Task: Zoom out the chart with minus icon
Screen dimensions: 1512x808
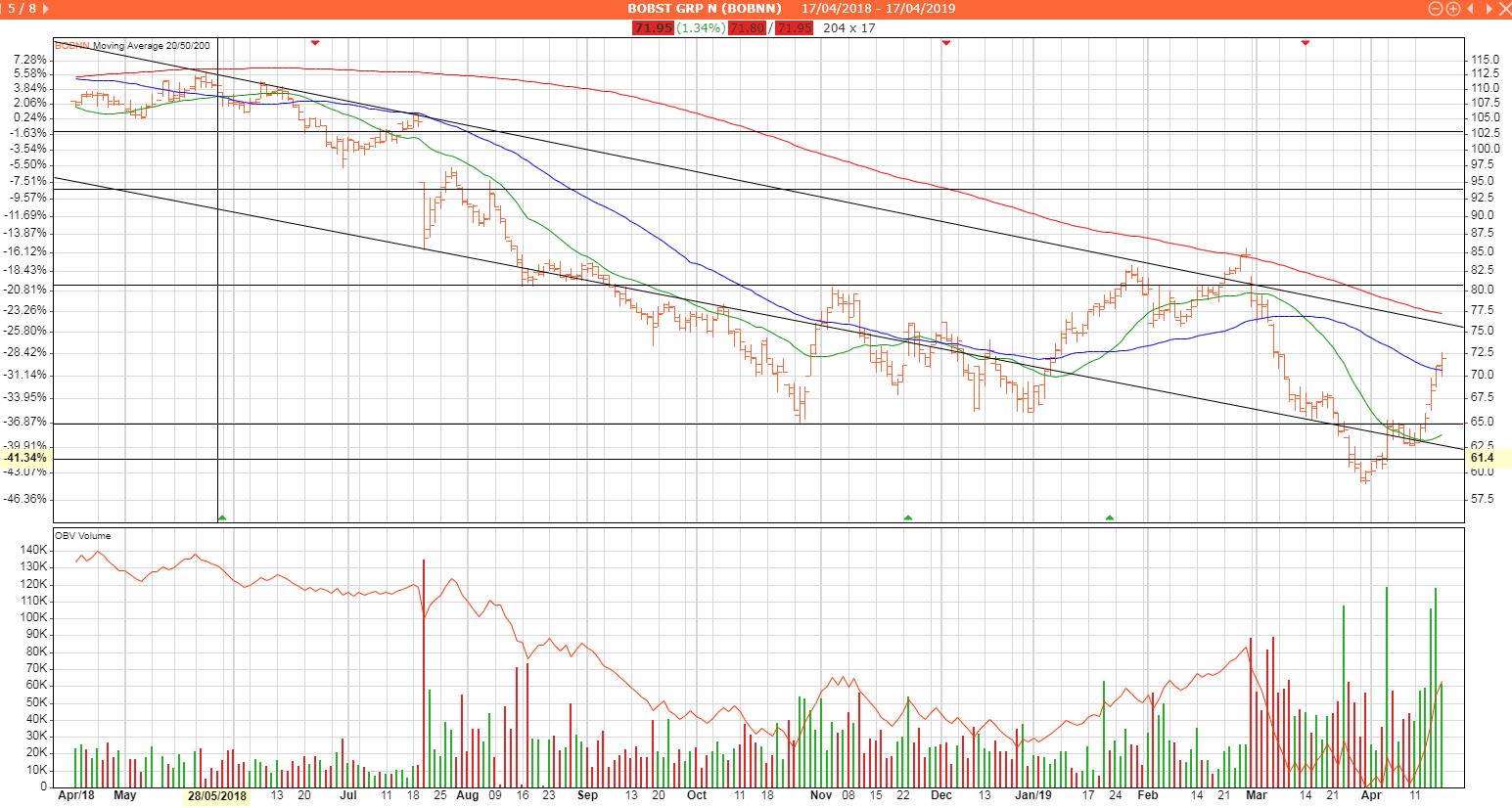Action: point(1436,9)
